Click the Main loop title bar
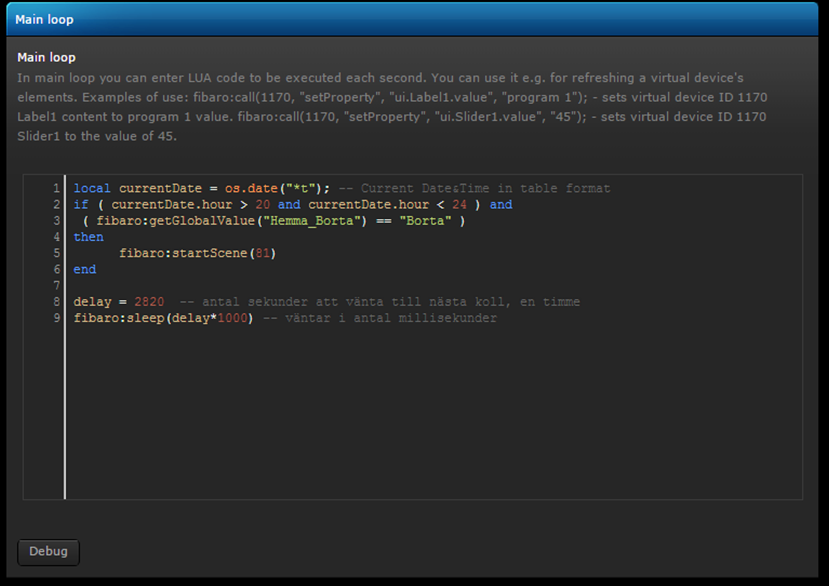The height and width of the screenshot is (586, 829). 414,19
